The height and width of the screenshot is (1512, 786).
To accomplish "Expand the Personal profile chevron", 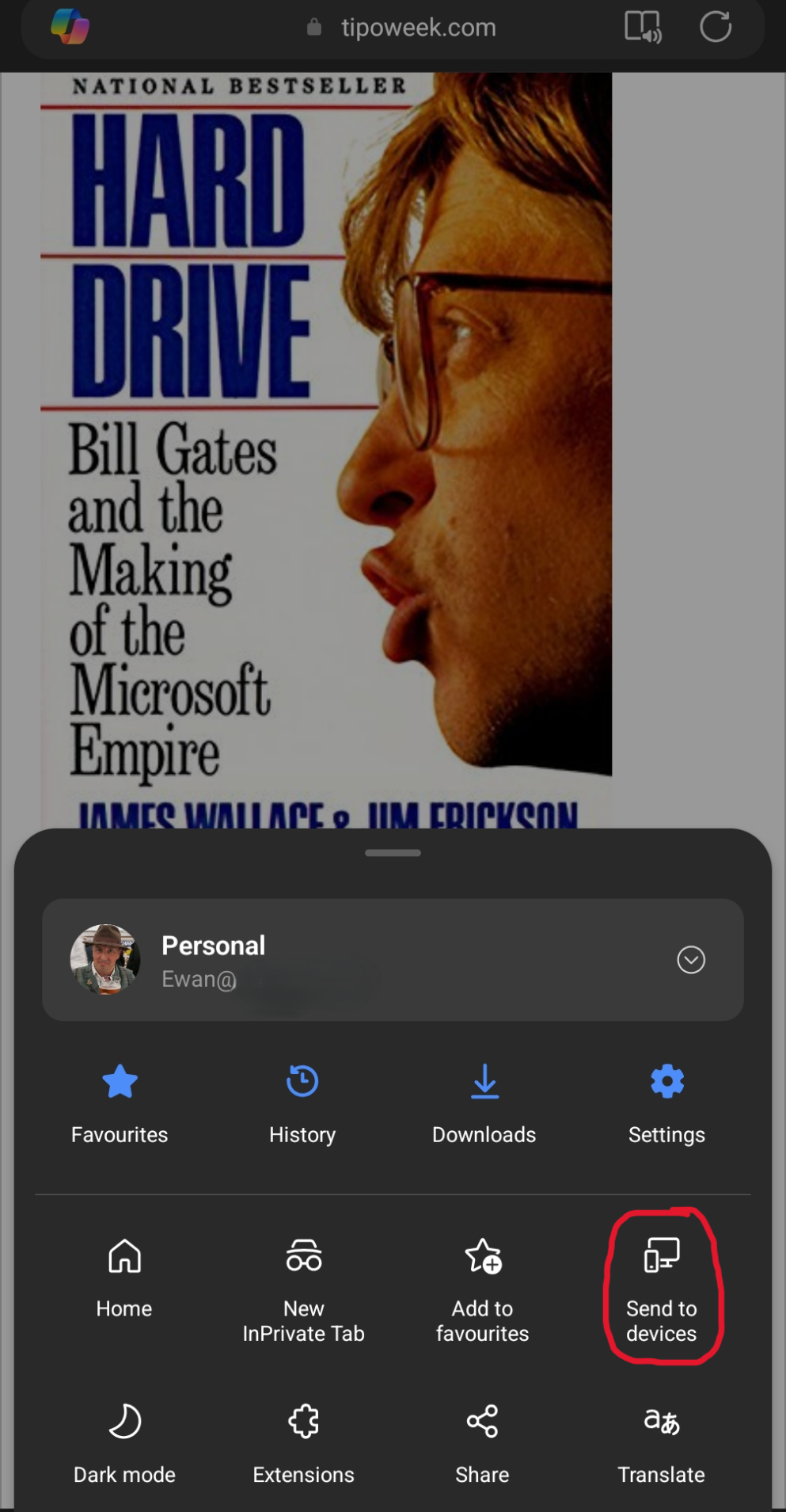I will click(691, 959).
